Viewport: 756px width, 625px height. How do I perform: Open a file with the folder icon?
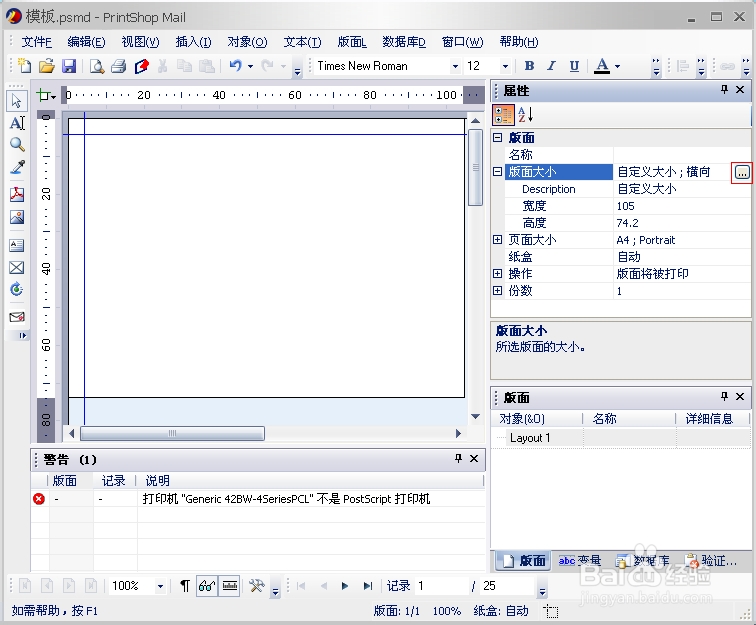click(x=47, y=66)
